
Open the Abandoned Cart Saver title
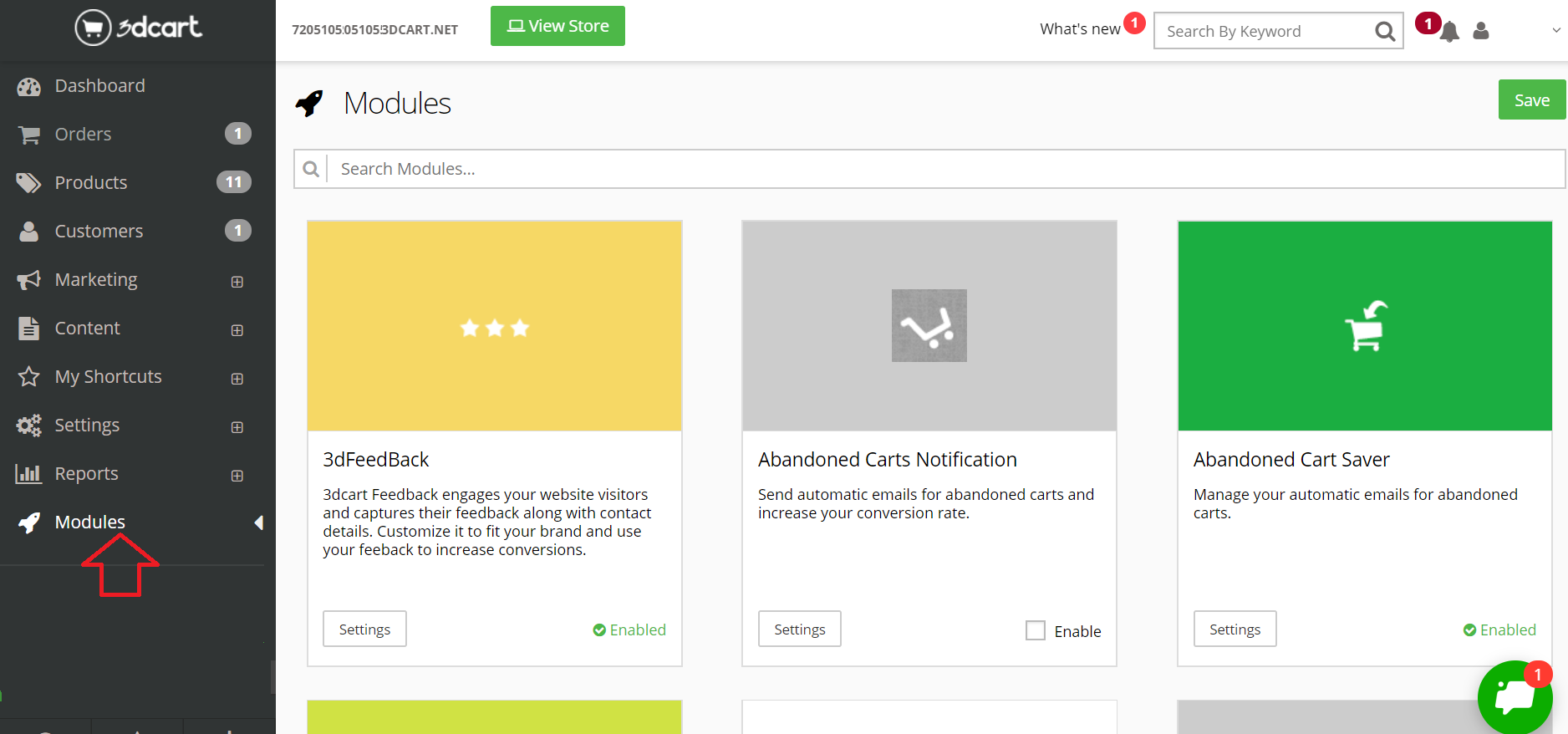click(x=1291, y=460)
